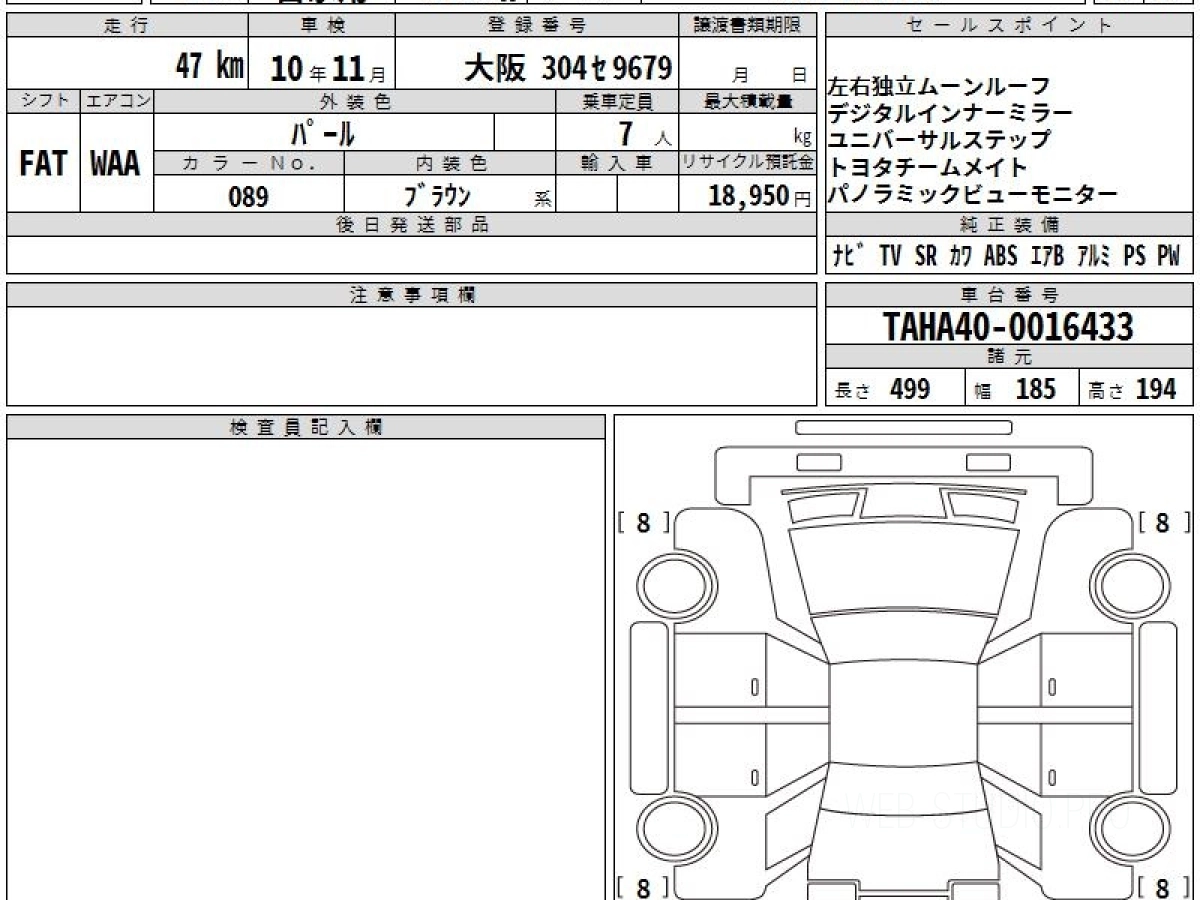Click the 後日発送部品 header bar

tap(412, 225)
